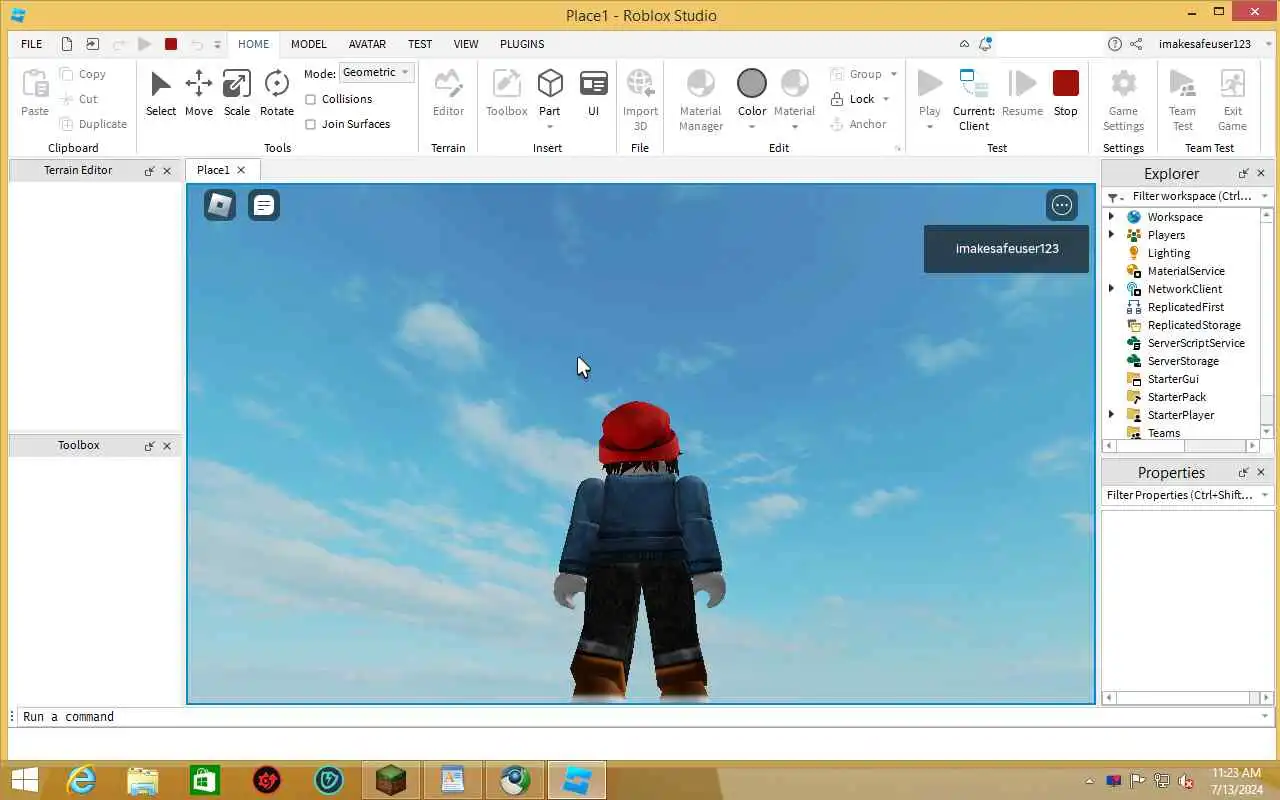Click the Filter workspace search field

point(1190,197)
